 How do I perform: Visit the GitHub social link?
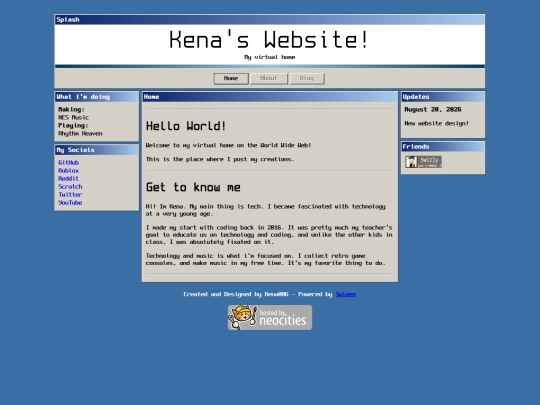point(69,163)
